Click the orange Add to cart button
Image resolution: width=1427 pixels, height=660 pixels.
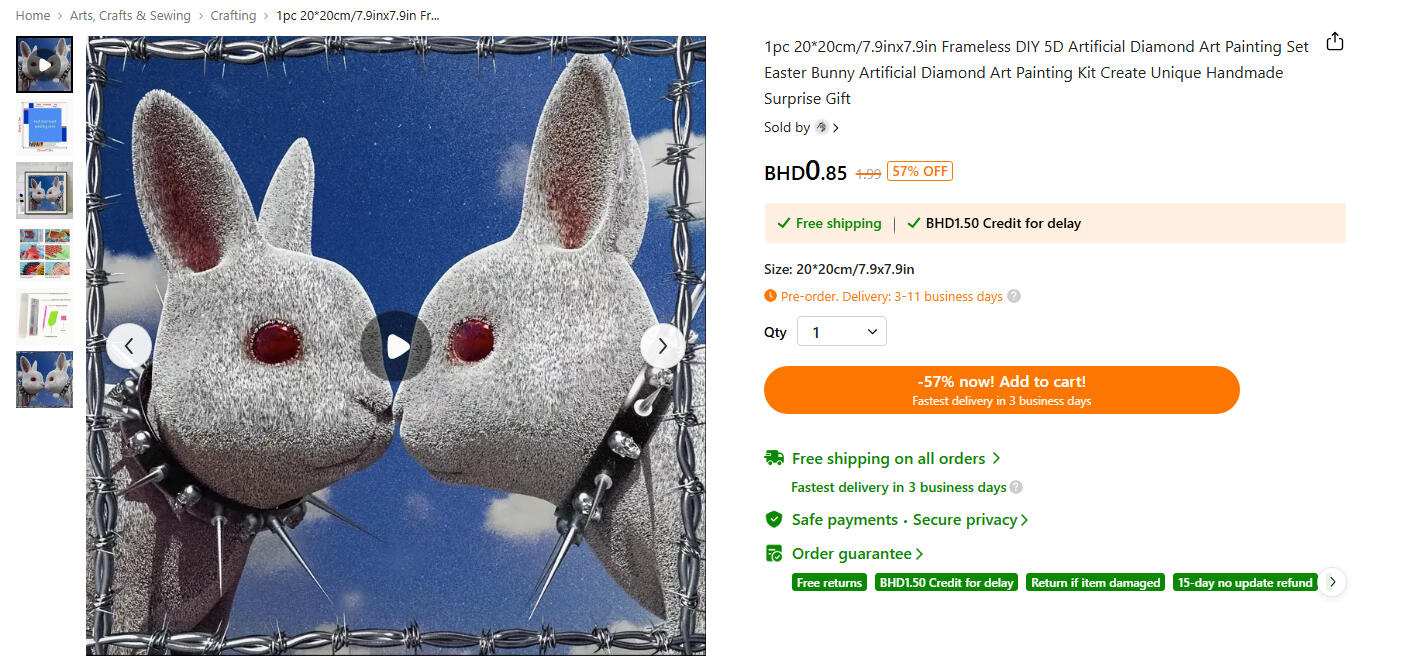[1002, 390]
